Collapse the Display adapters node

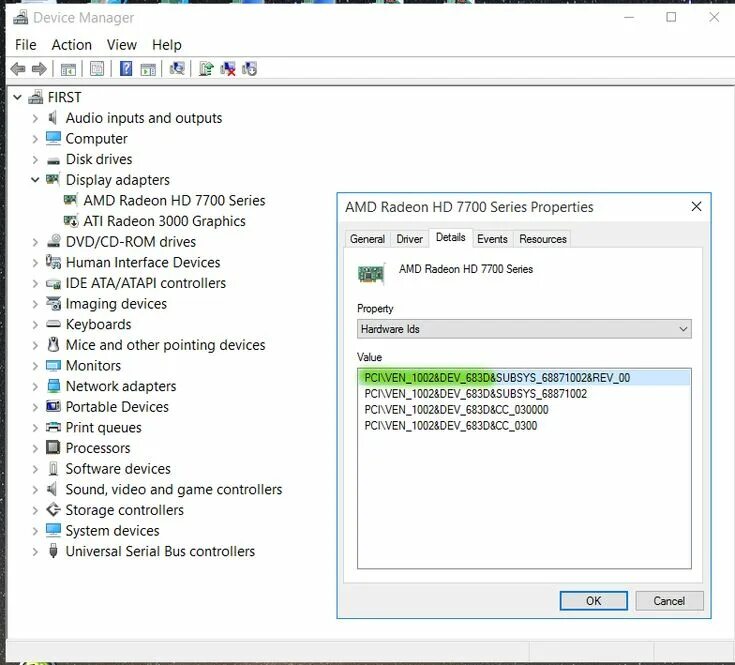pos(35,179)
